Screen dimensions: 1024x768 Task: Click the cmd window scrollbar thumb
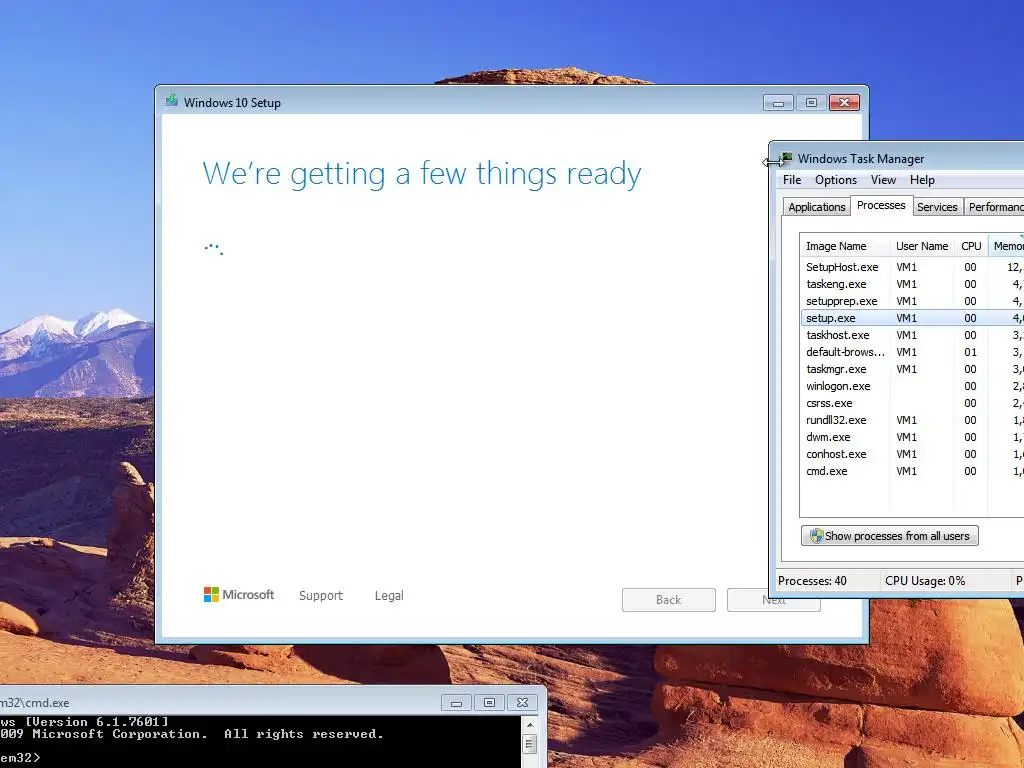(530, 744)
